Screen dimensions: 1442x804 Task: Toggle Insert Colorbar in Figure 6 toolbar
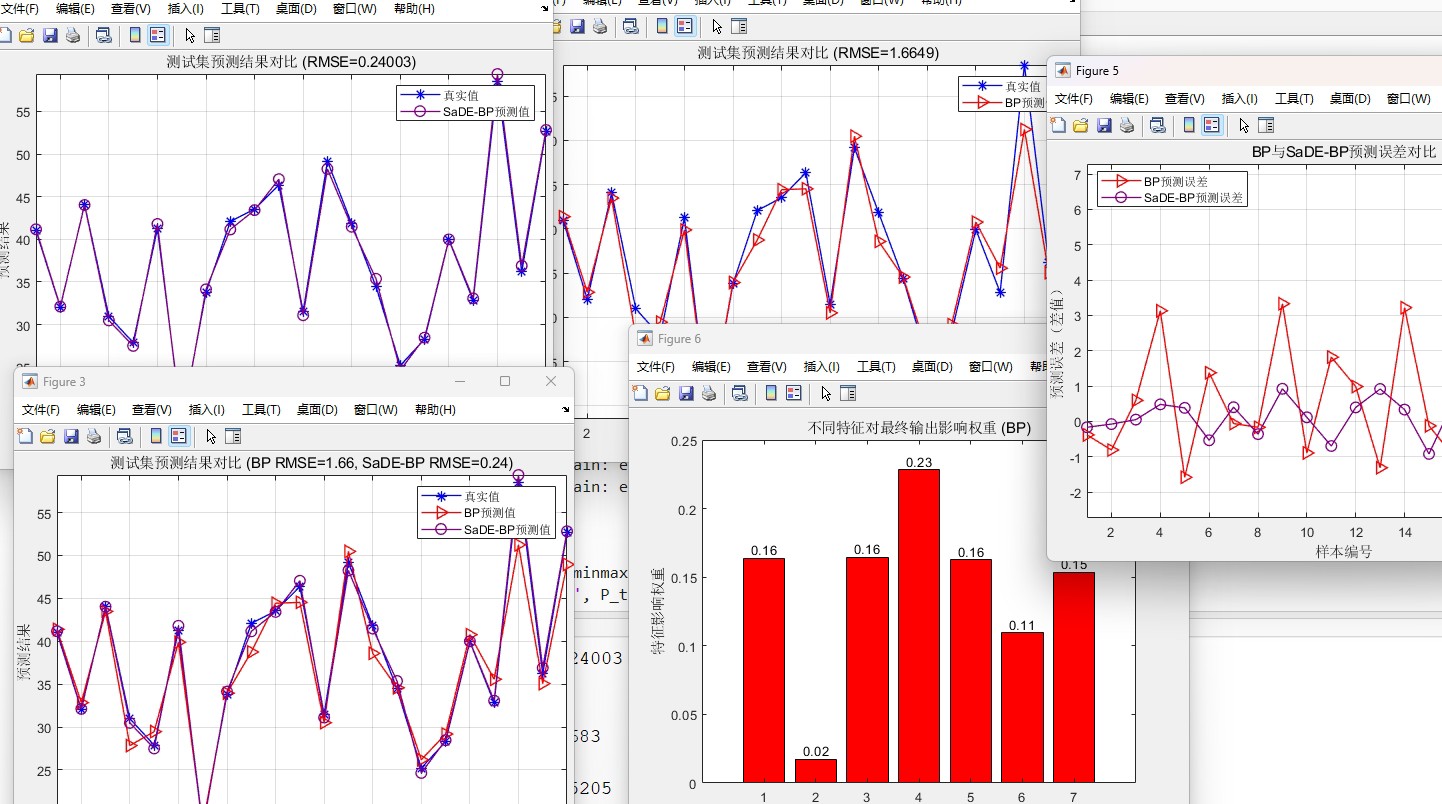pyautogui.click(x=772, y=393)
